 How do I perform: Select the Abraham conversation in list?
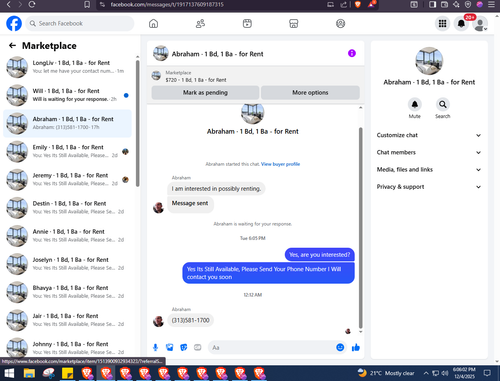(x=67, y=123)
